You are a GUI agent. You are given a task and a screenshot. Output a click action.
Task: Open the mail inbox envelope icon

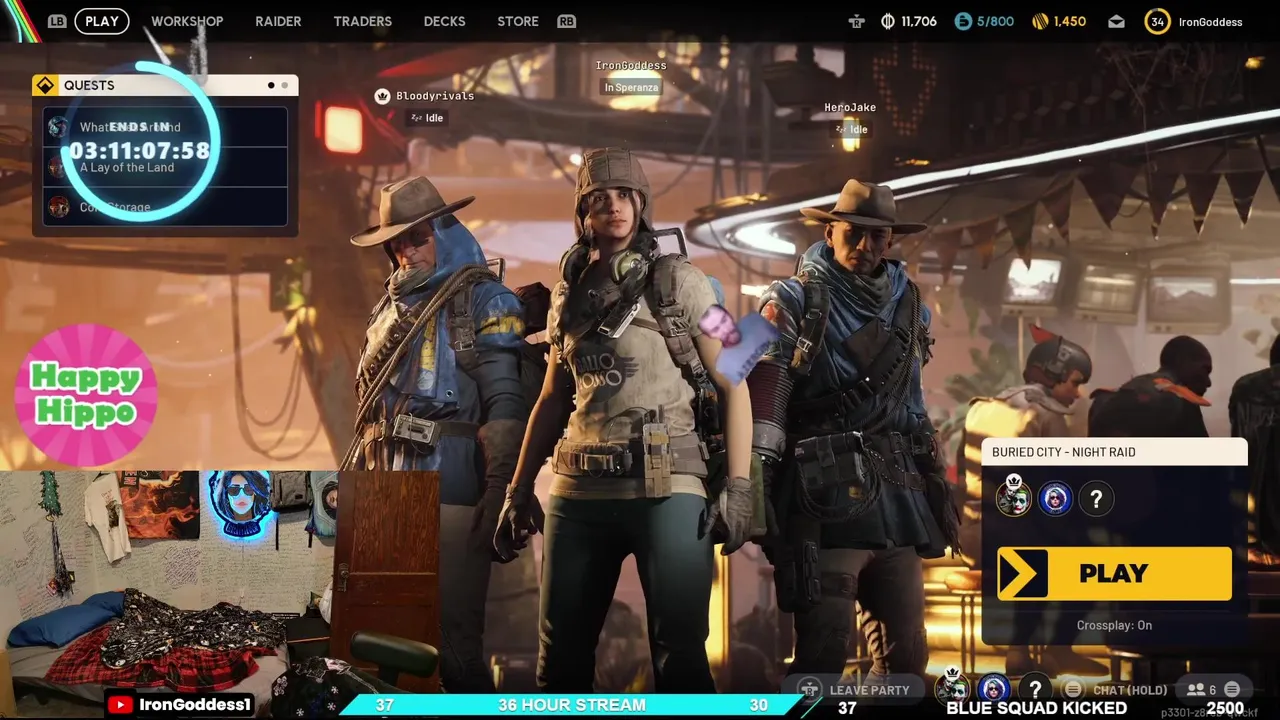coord(1116,21)
